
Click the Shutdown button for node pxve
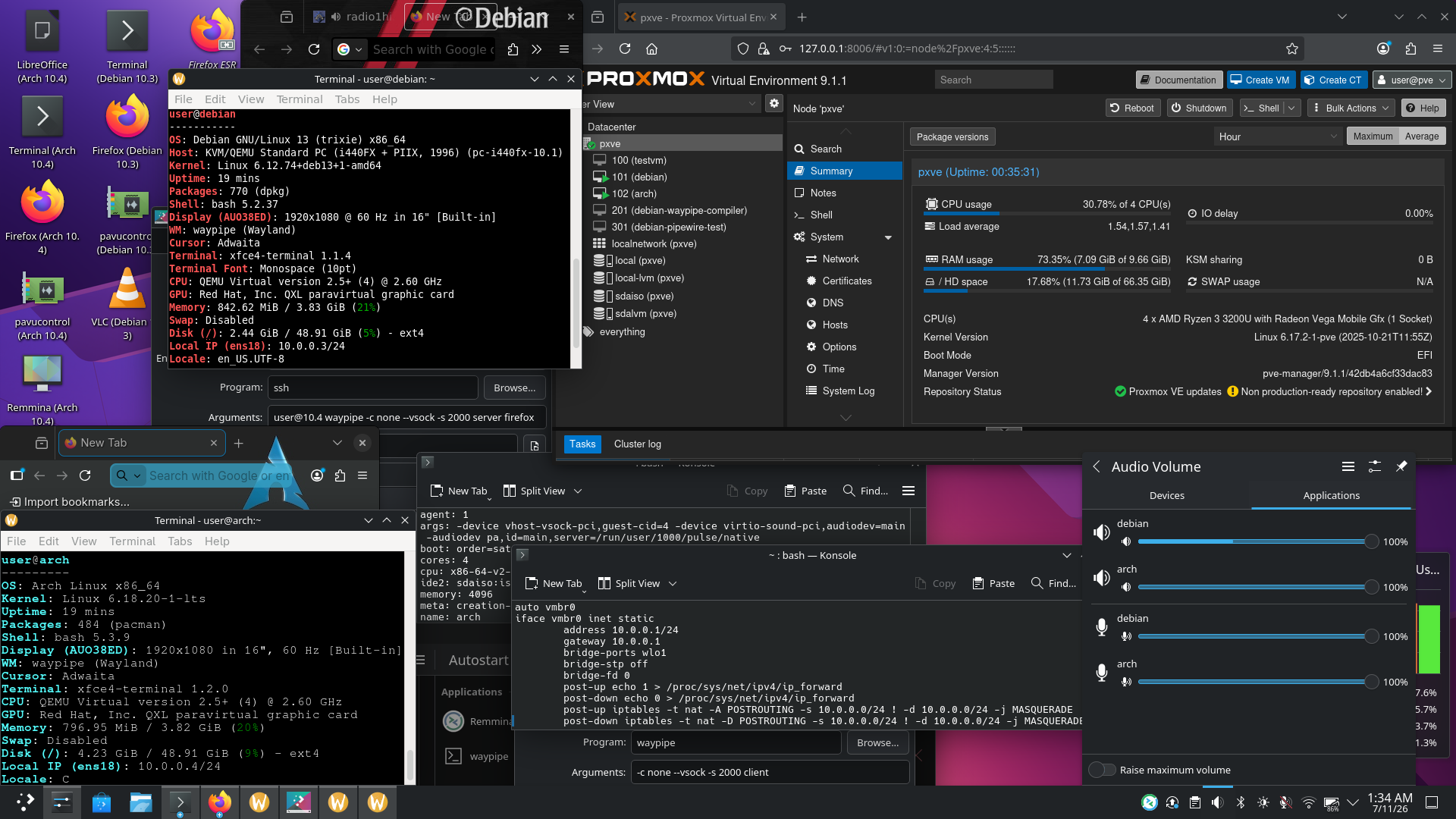(1199, 108)
